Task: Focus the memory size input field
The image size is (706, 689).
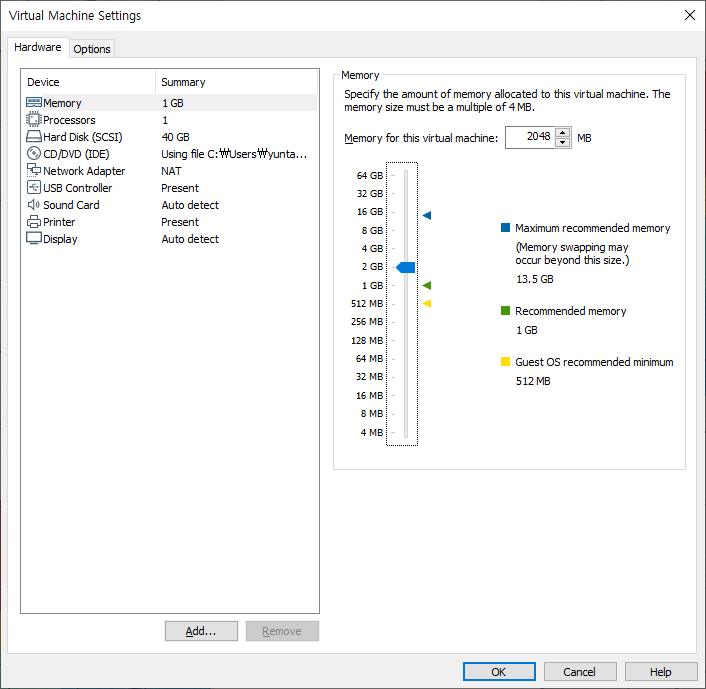Action: (530, 137)
